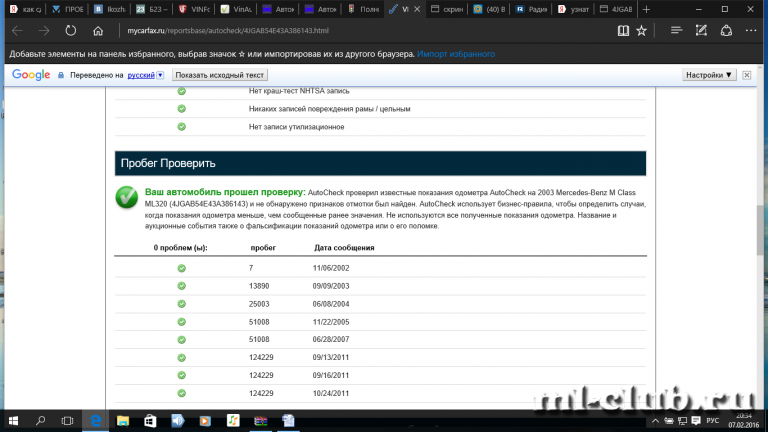Switch to the (40) В tab
The image size is (768, 432).
click(489, 9)
